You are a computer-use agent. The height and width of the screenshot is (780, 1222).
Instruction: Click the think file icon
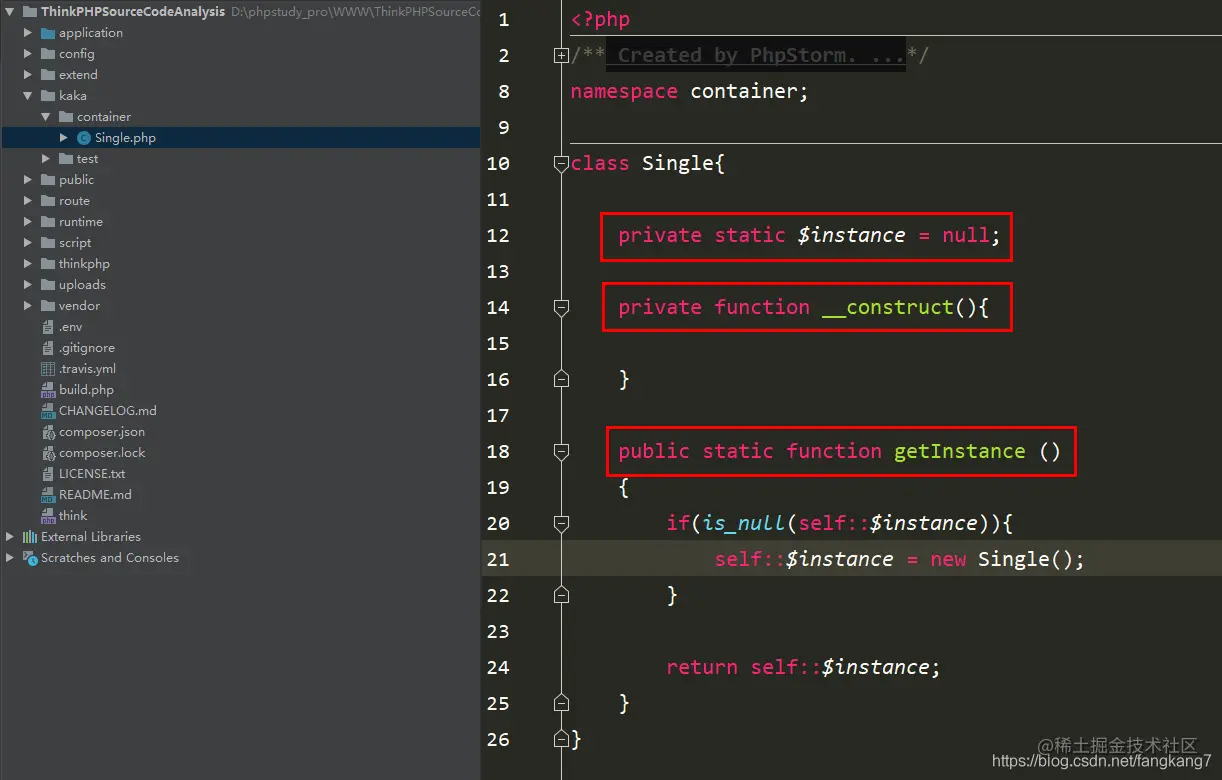(48, 516)
